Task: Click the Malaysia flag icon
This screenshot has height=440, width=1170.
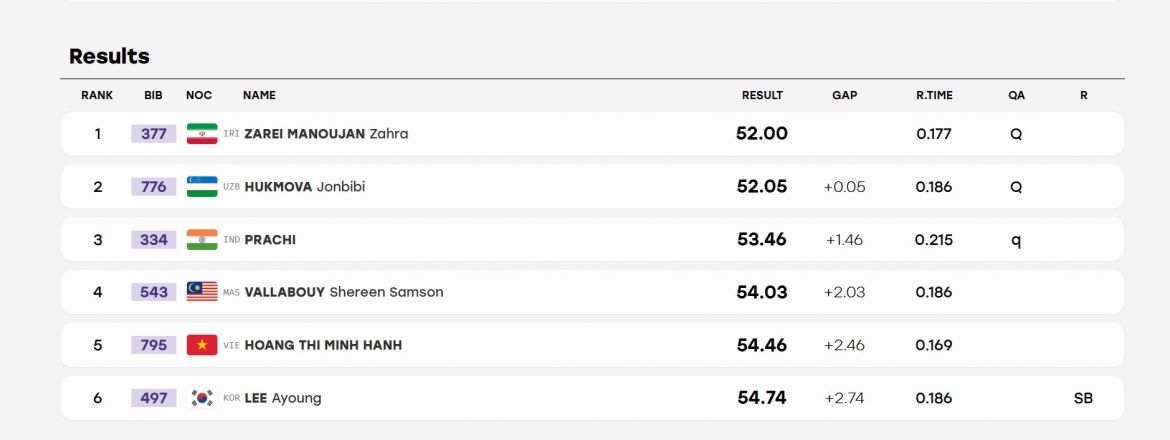Action: [x=202, y=292]
